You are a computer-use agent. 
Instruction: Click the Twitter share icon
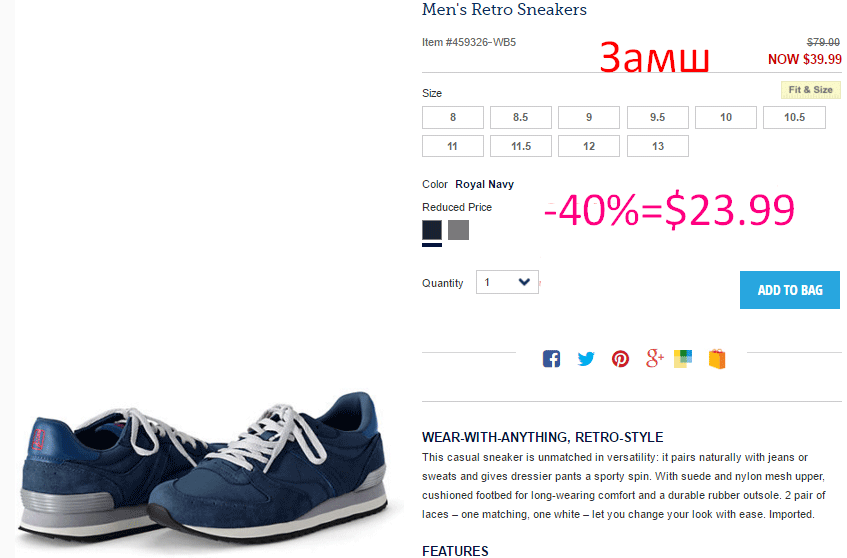tap(586, 359)
